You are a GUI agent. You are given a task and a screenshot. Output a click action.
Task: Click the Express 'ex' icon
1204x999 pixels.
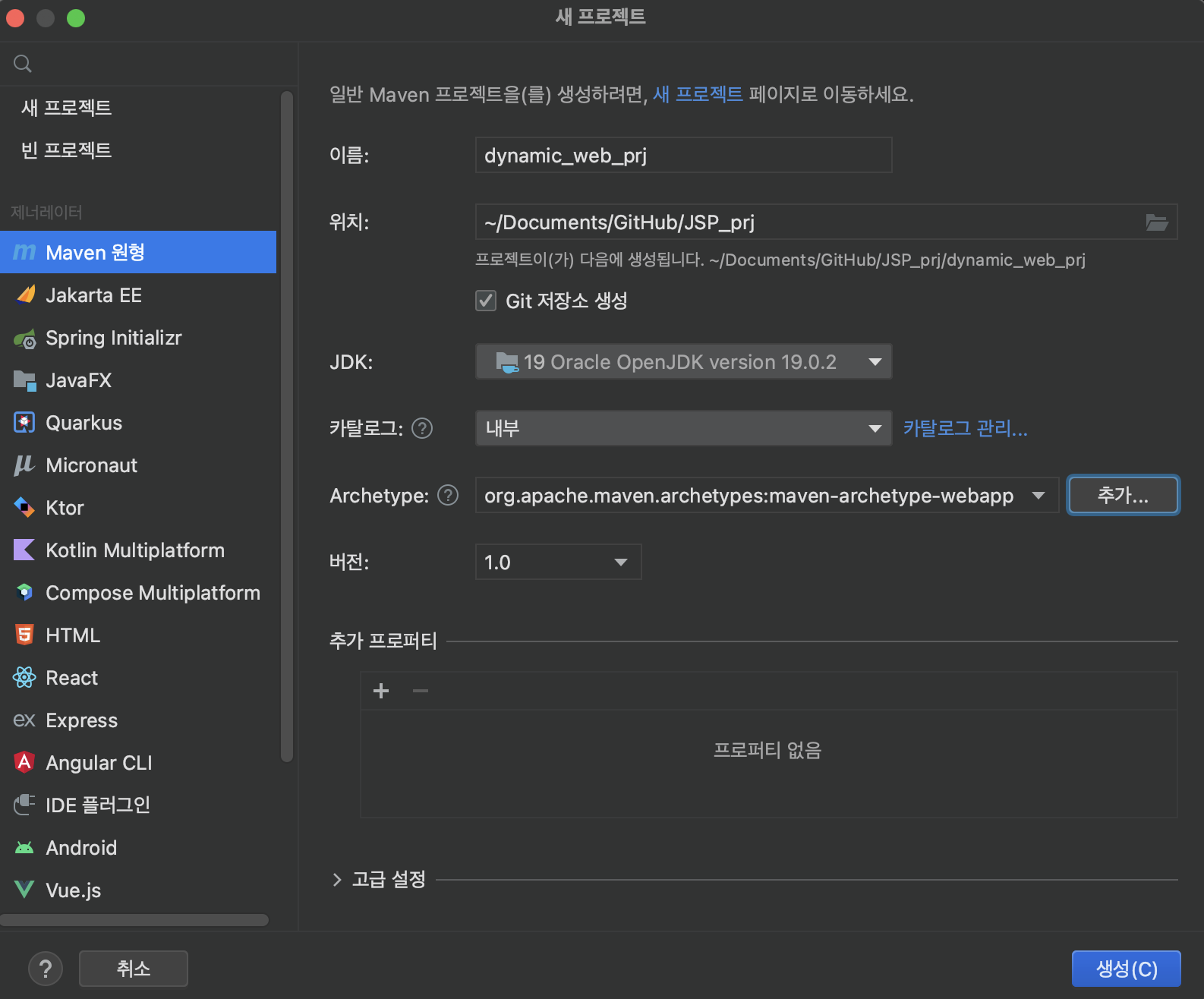point(24,720)
